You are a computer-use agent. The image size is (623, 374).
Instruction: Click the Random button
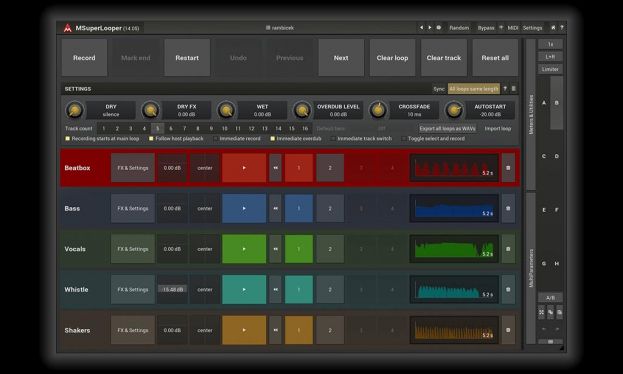pyautogui.click(x=459, y=28)
